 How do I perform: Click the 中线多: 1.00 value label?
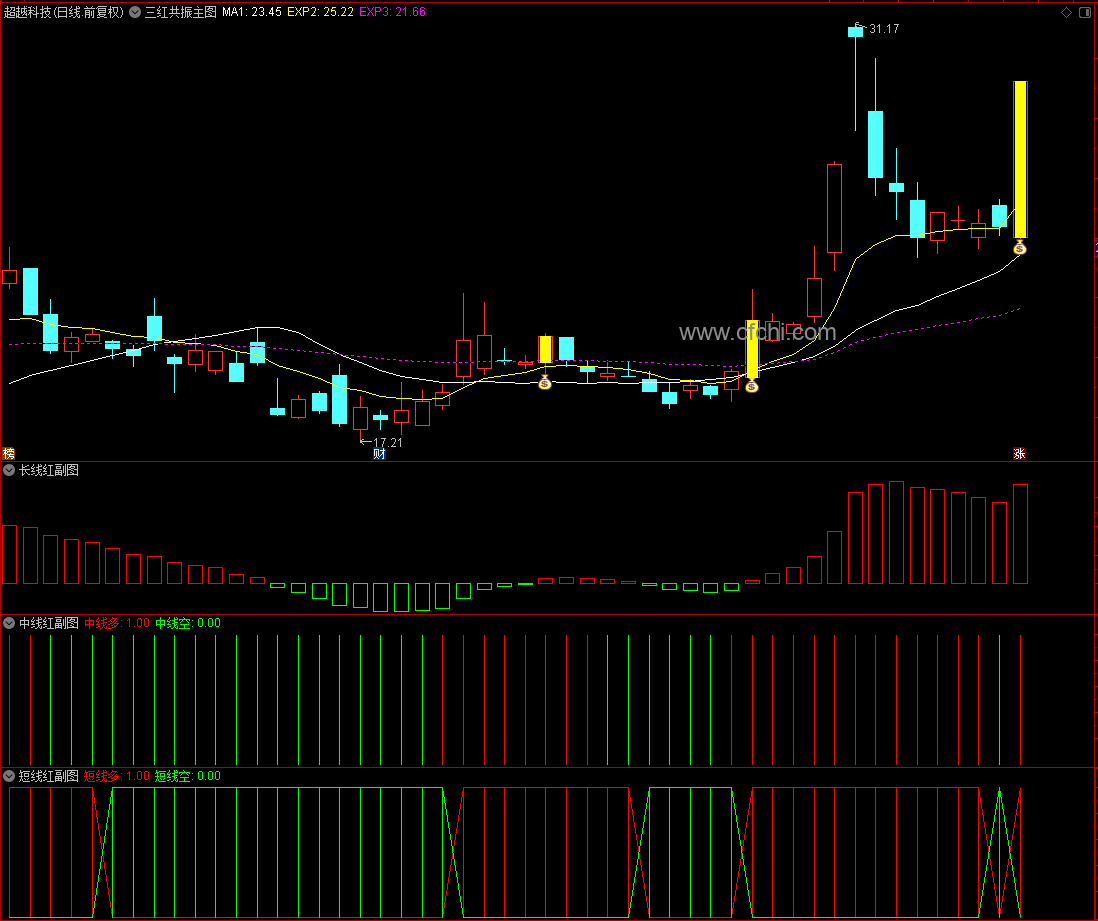point(117,623)
